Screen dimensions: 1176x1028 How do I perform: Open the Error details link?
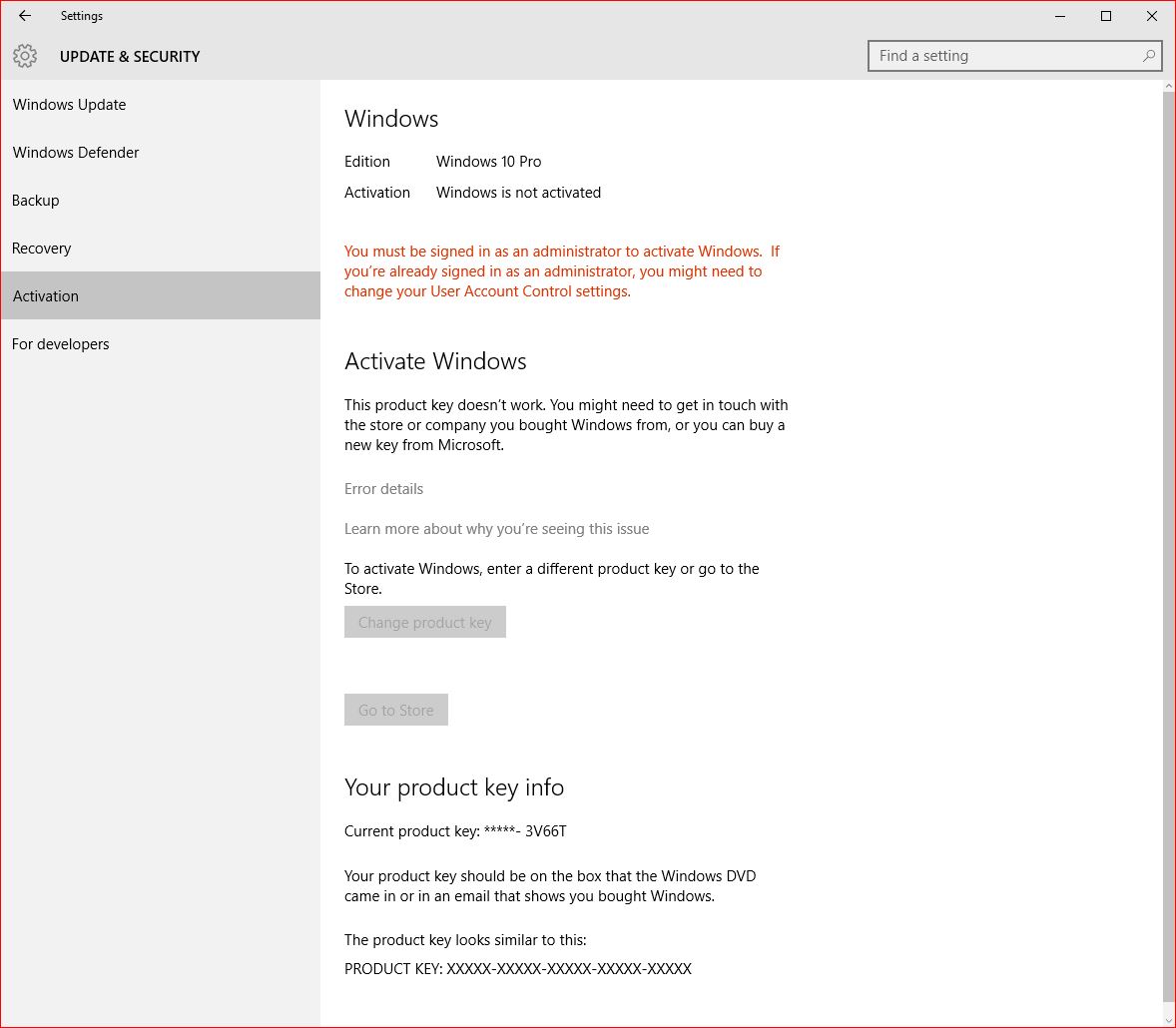click(x=383, y=489)
